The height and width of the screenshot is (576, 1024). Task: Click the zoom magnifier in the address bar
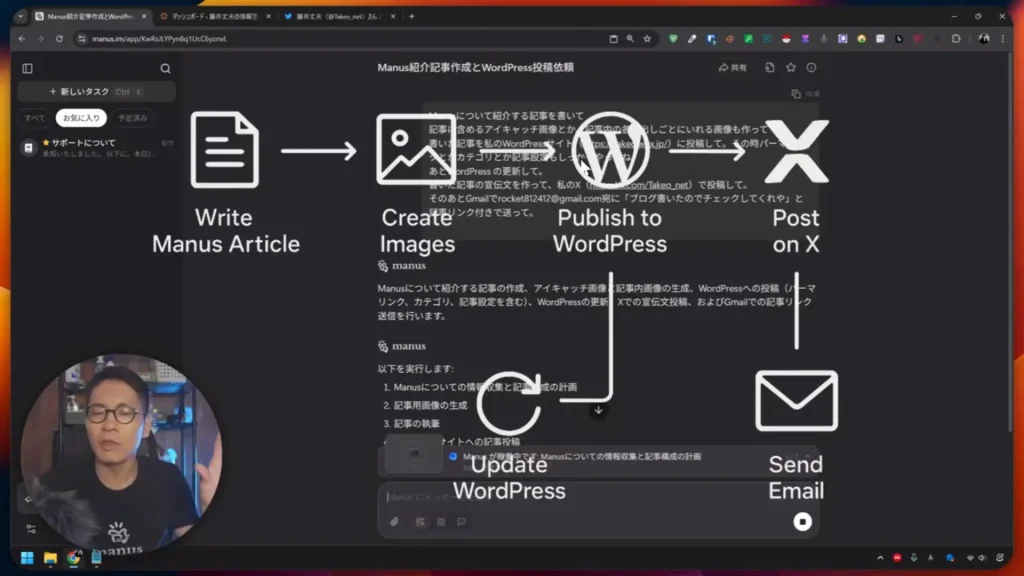pos(630,39)
